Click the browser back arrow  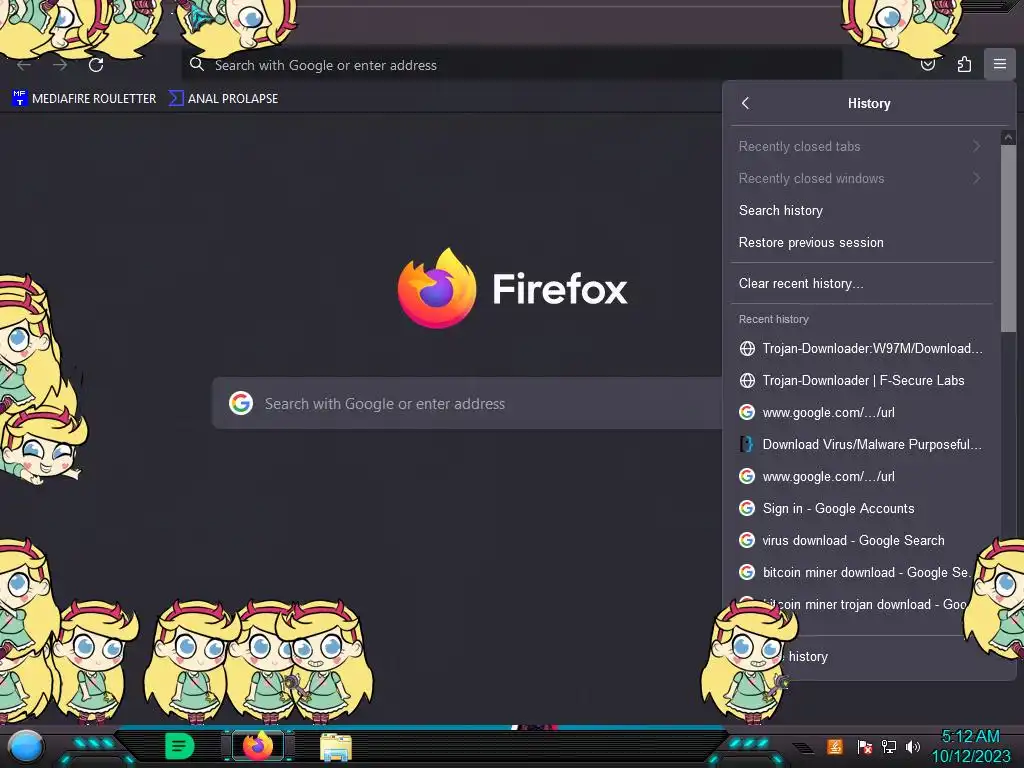point(24,65)
